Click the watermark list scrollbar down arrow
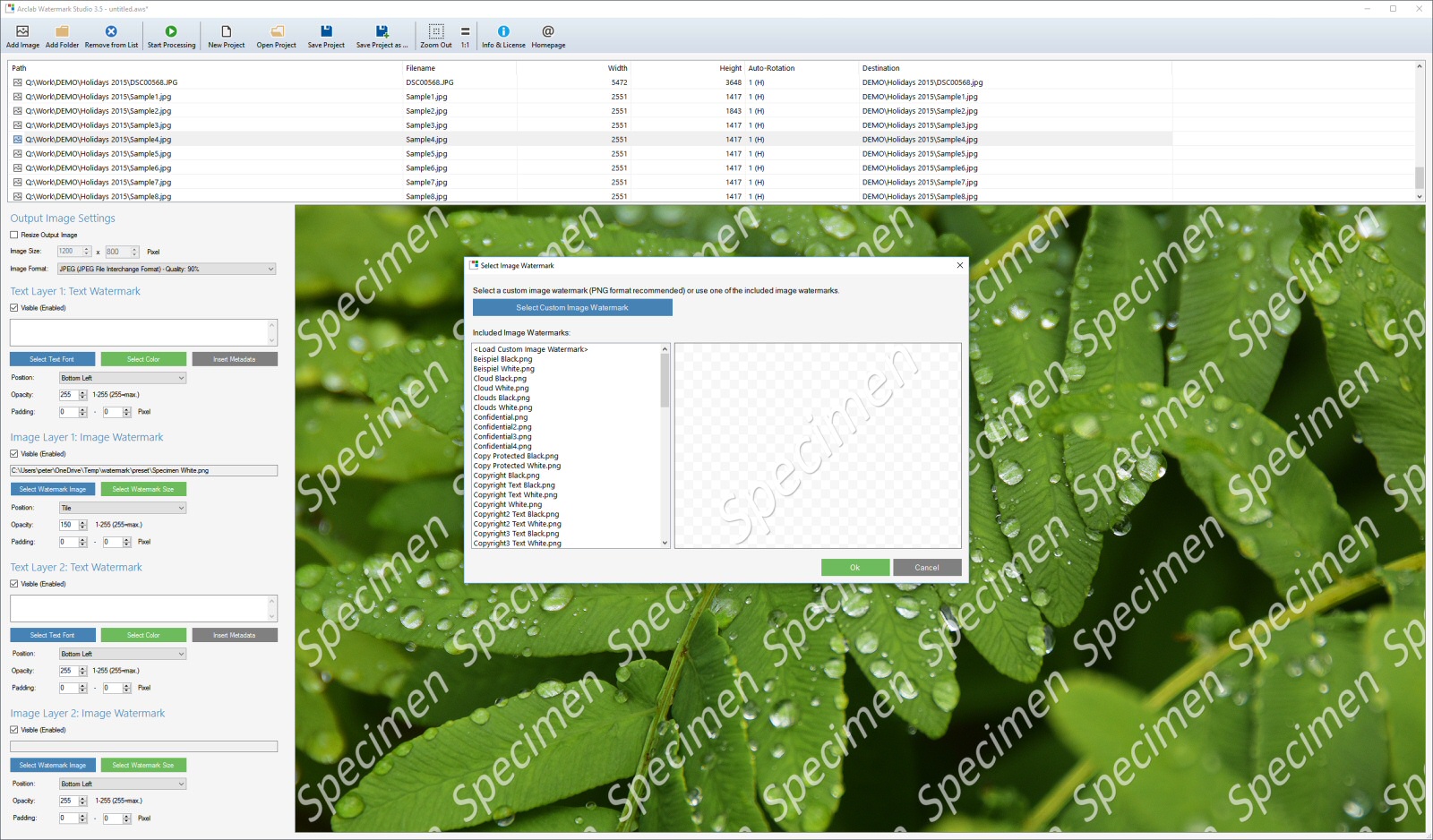This screenshot has height=840, width=1433. click(665, 543)
